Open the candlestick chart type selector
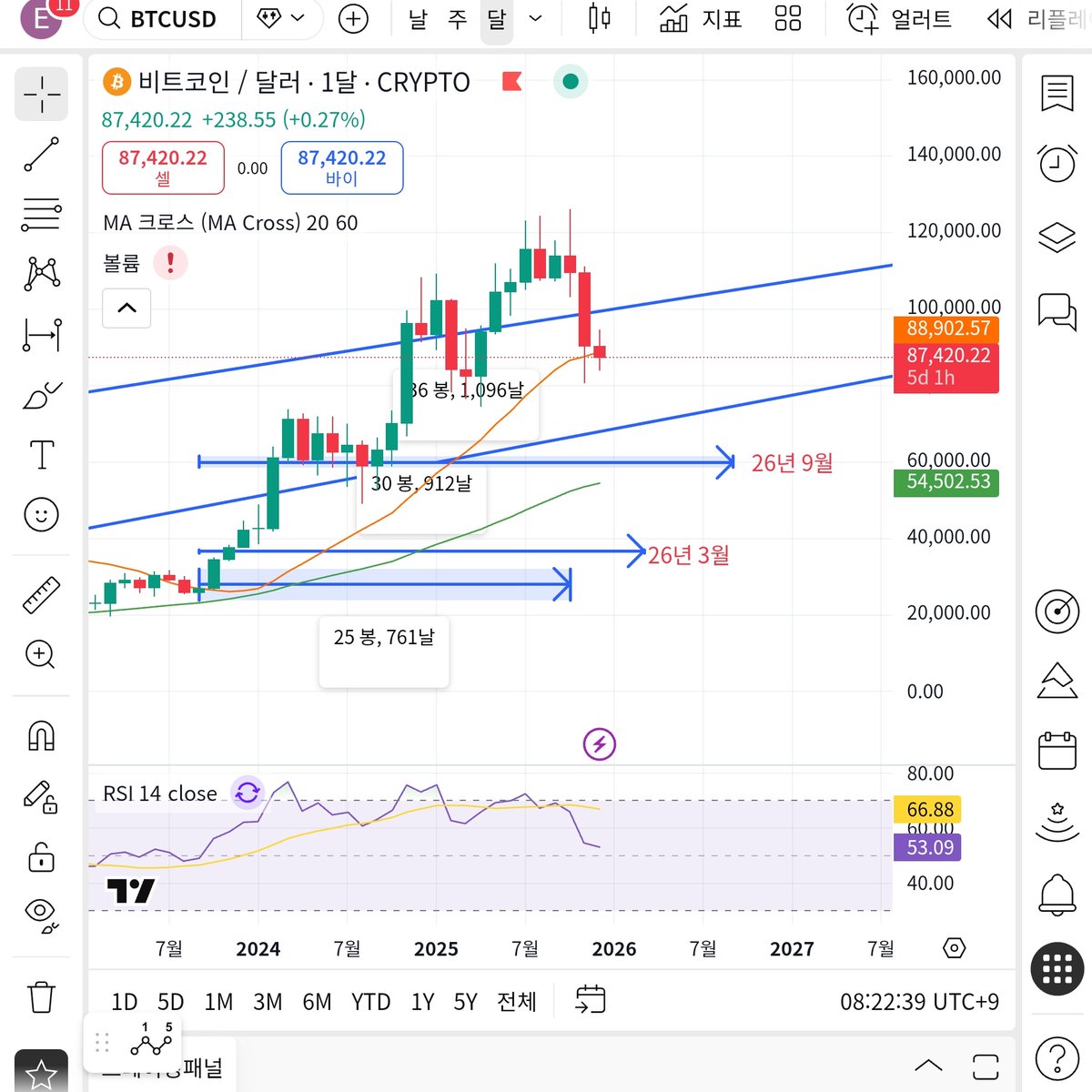 pyautogui.click(x=599, y=18)
